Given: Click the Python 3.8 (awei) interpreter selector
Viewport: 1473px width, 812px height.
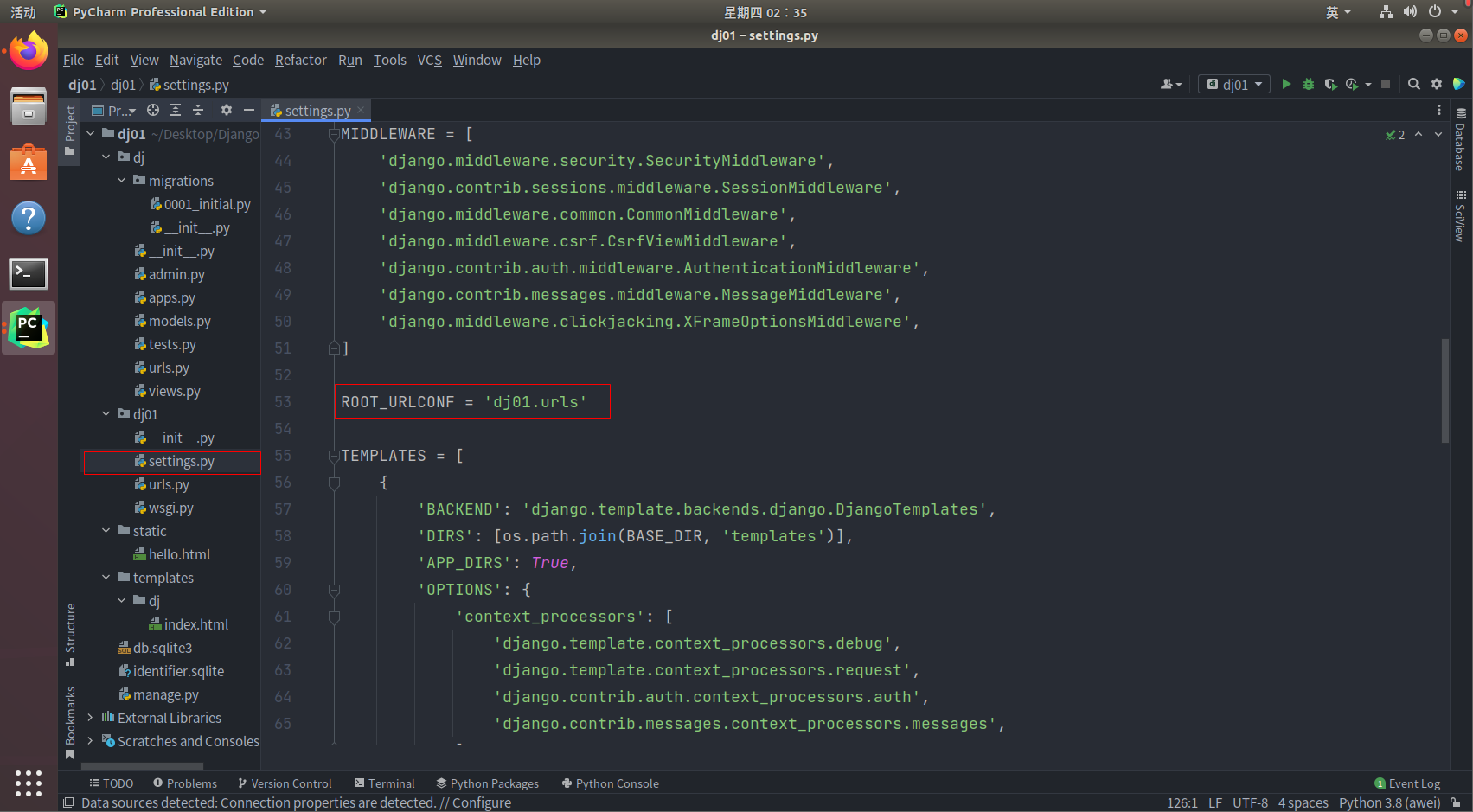Looking at the screenshot, I should pos(1389,802).
